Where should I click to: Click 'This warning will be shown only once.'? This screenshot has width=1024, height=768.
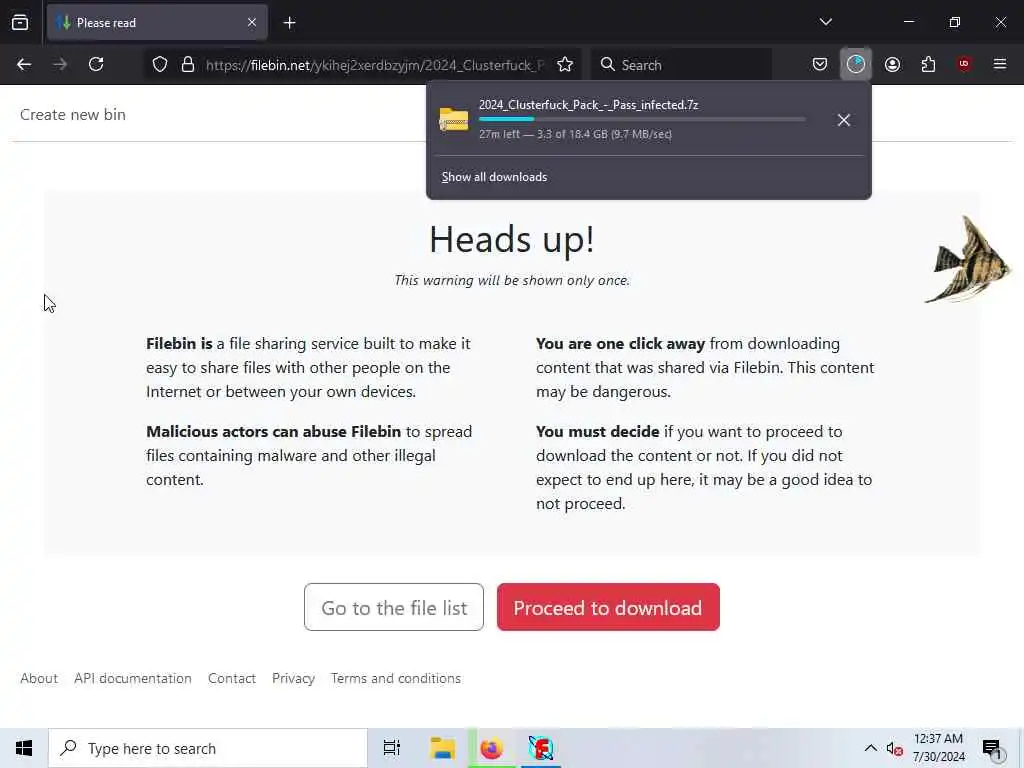click(x=512, y=280)
